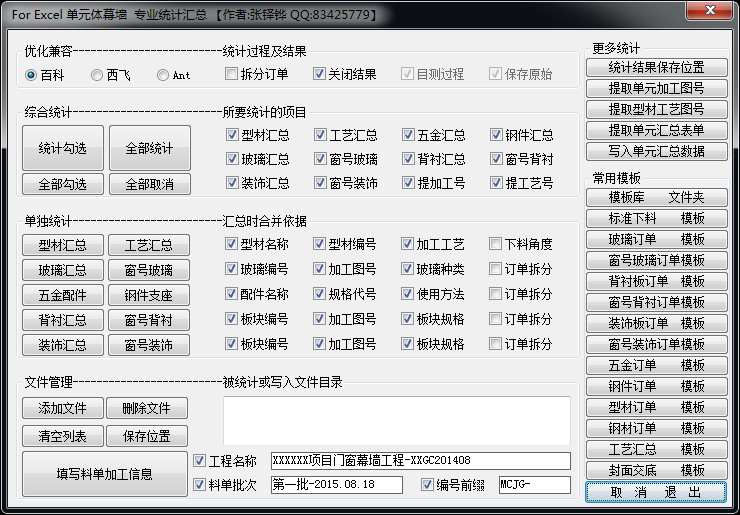Select the Ant compatibility option
The height and width of the screenshot is (515, 740).
click(x=163, y=75)
